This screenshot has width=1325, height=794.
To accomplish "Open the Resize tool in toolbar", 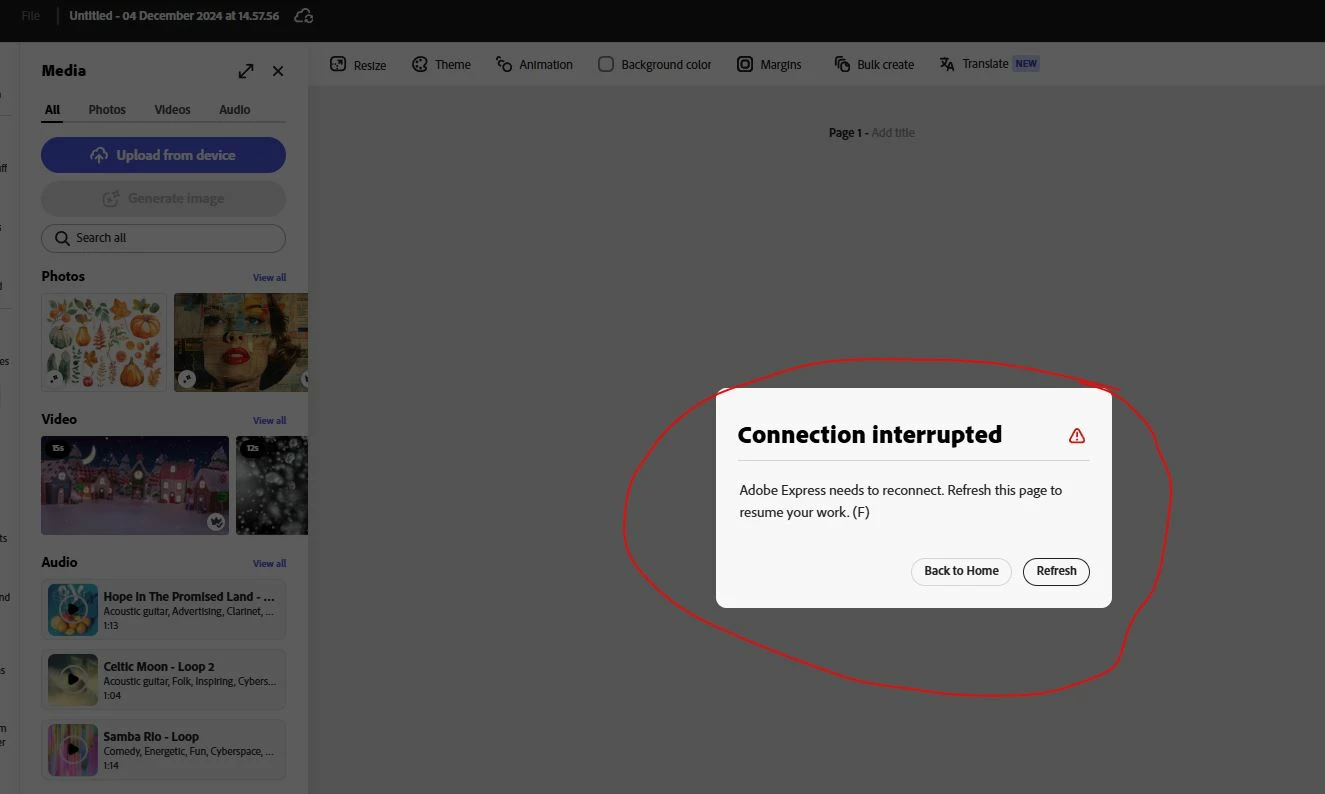I will [358, 64].
